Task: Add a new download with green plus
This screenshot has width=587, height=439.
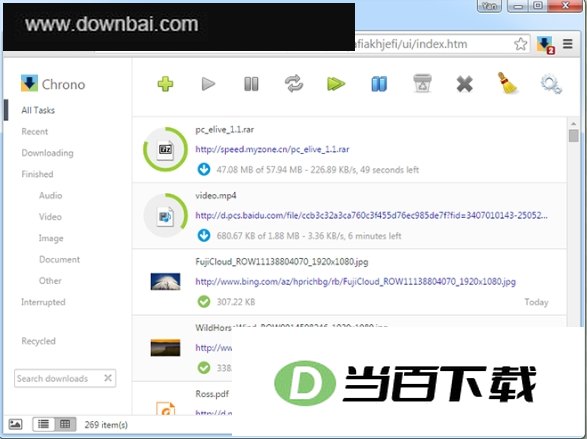Action: pos(165,84)
